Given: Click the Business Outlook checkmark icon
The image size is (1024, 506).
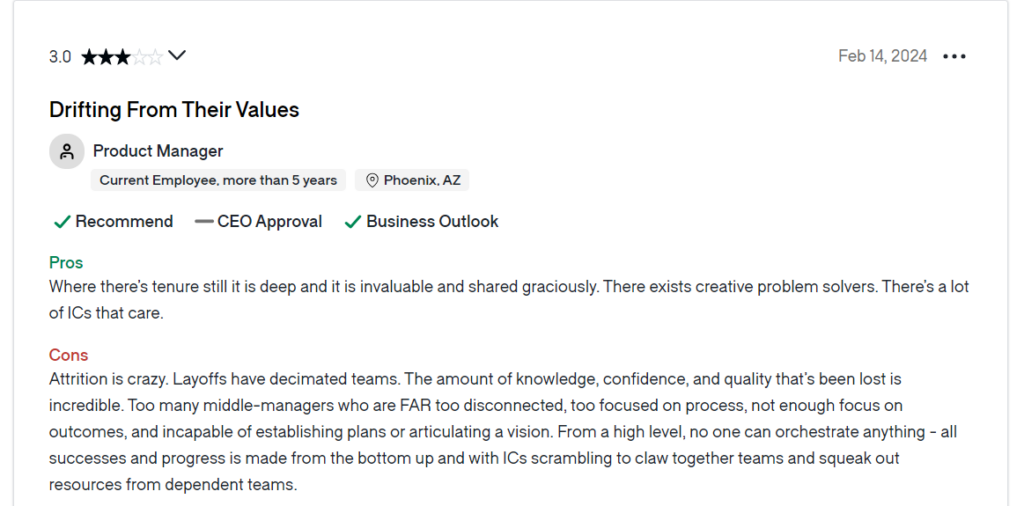Looking at the screenshot, I should tap(353, 223).
